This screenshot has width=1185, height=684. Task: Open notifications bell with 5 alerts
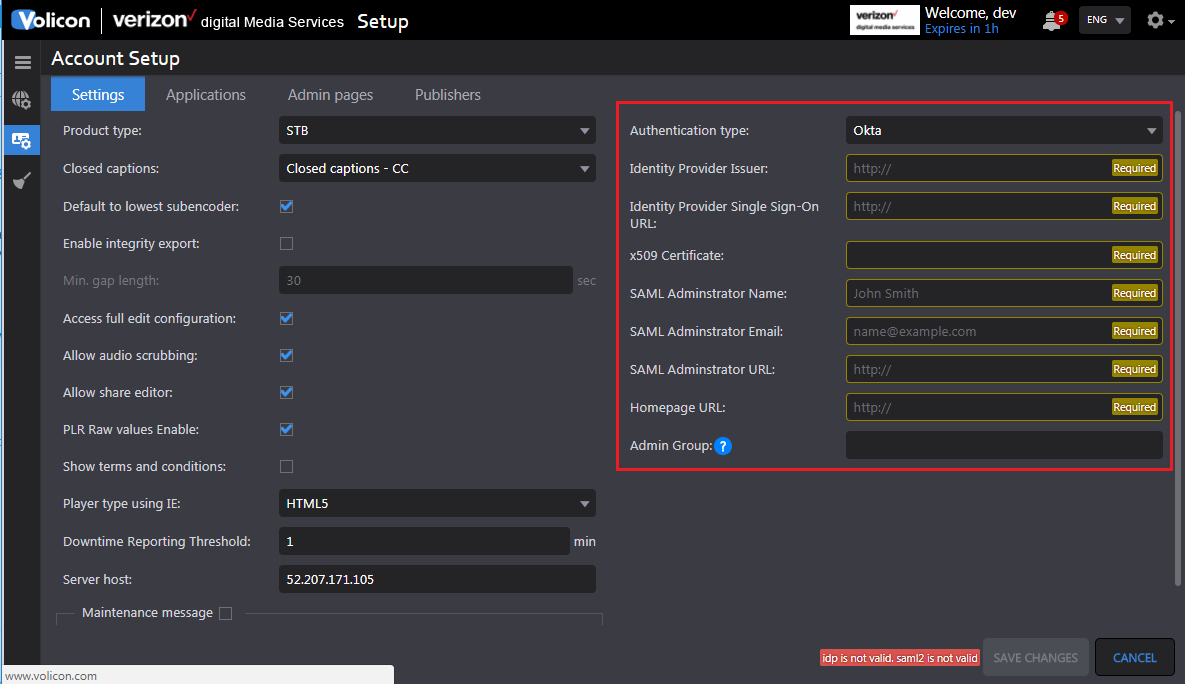coord(1050,19)
